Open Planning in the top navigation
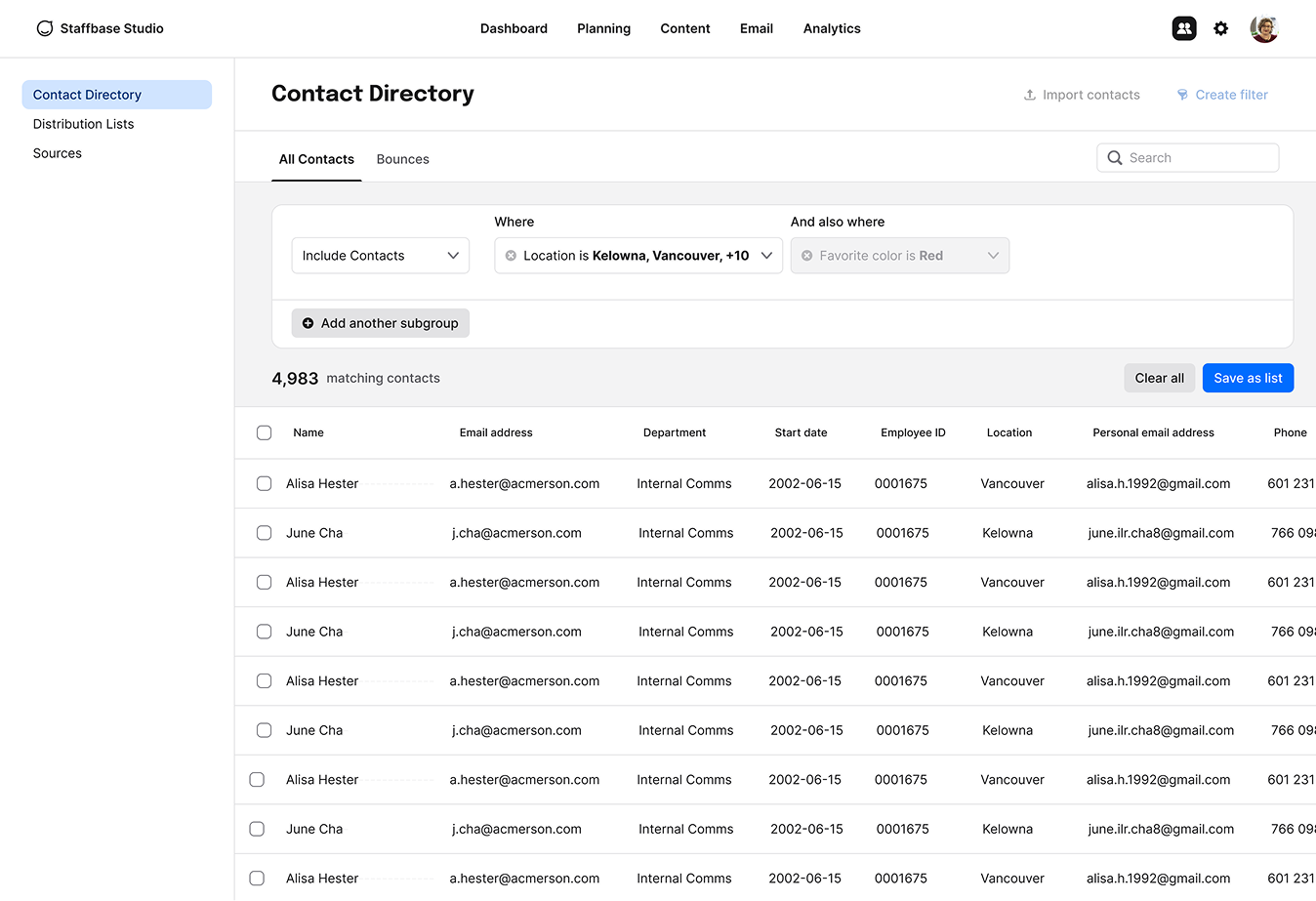The image size is (1316, 901). (603, 28)
